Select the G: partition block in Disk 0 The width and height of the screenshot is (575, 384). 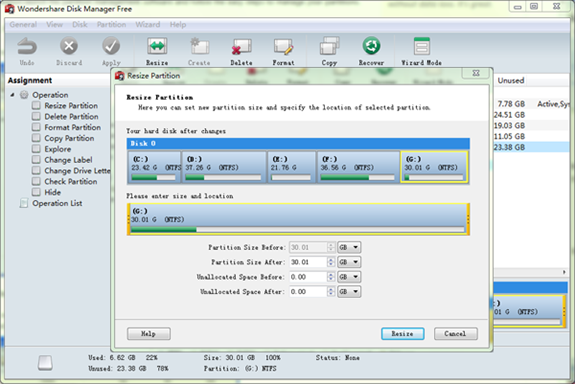[434, 167]
